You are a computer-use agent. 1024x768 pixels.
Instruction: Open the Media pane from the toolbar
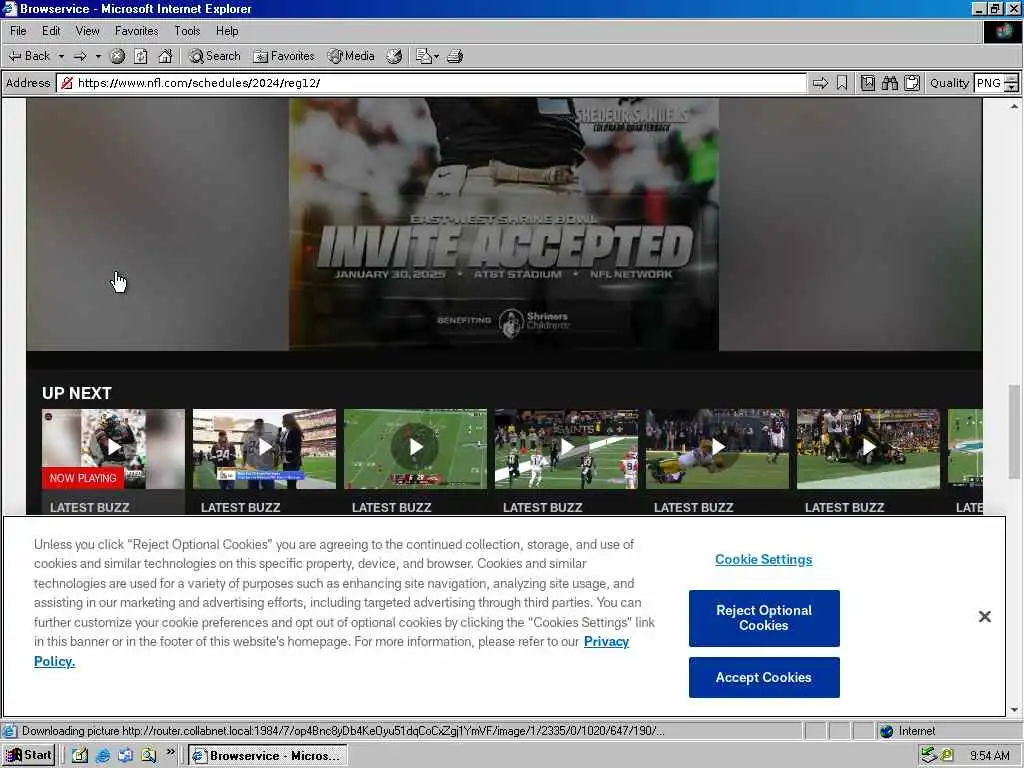point(351,56)
